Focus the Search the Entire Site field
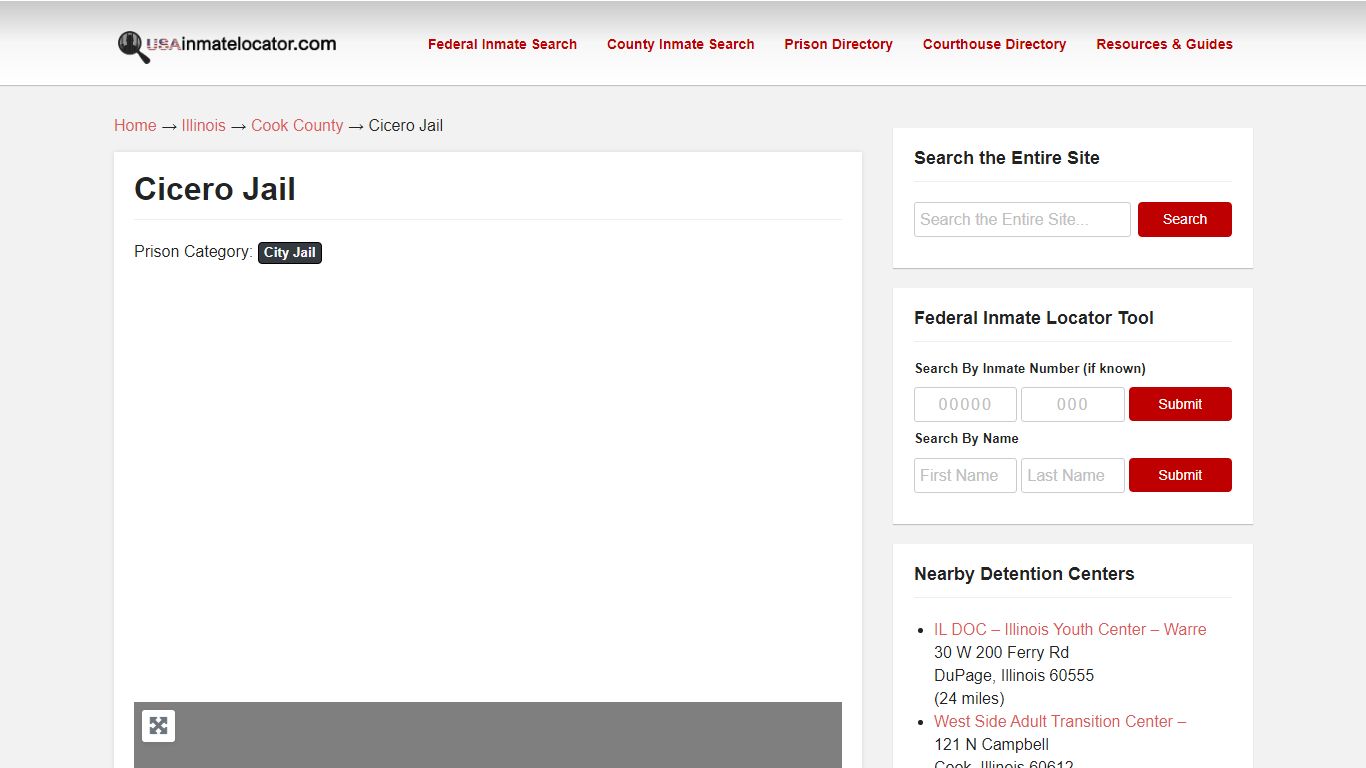This screenshot has width=1366, height=768. coord(1022,219)
